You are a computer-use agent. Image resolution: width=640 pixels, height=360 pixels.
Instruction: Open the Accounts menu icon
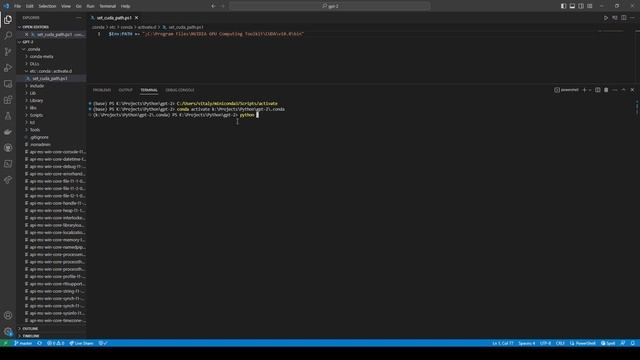8,315
